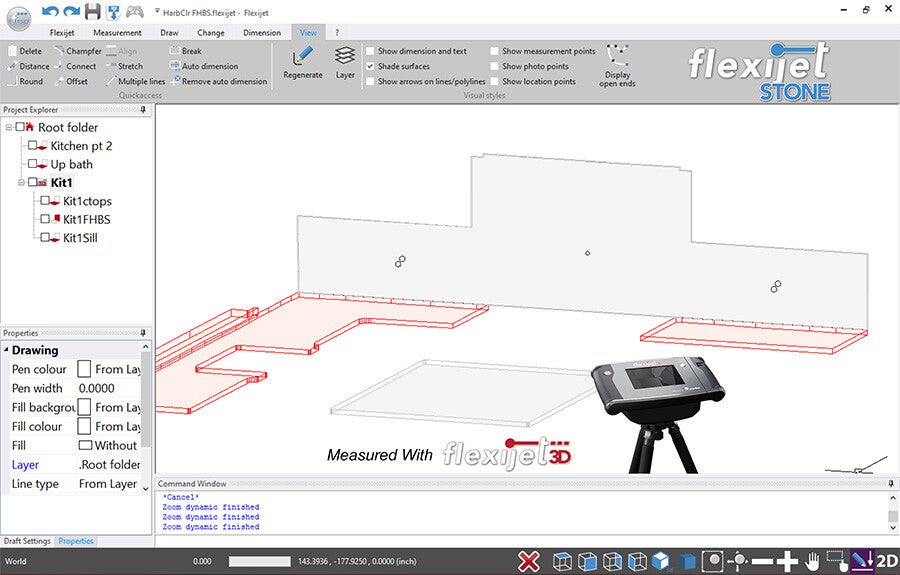Open the Measurement ribbon tab
Viewport: 900px width, 575px height.
coord(117,33)
